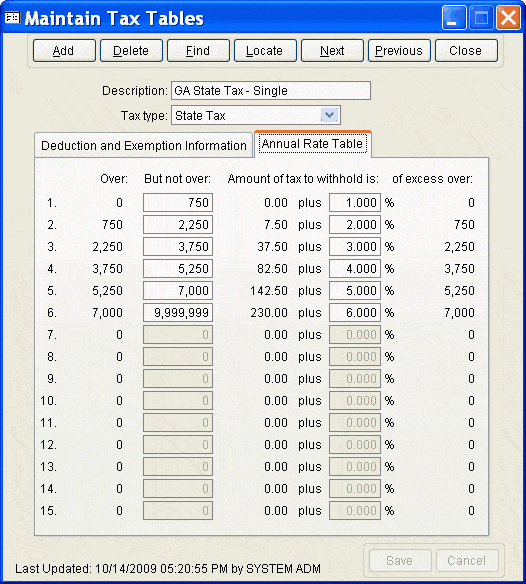Viewport: 526px width, 584px height.
Task: Expand the Tax type dropdown arrow
Action: [329, 115]
